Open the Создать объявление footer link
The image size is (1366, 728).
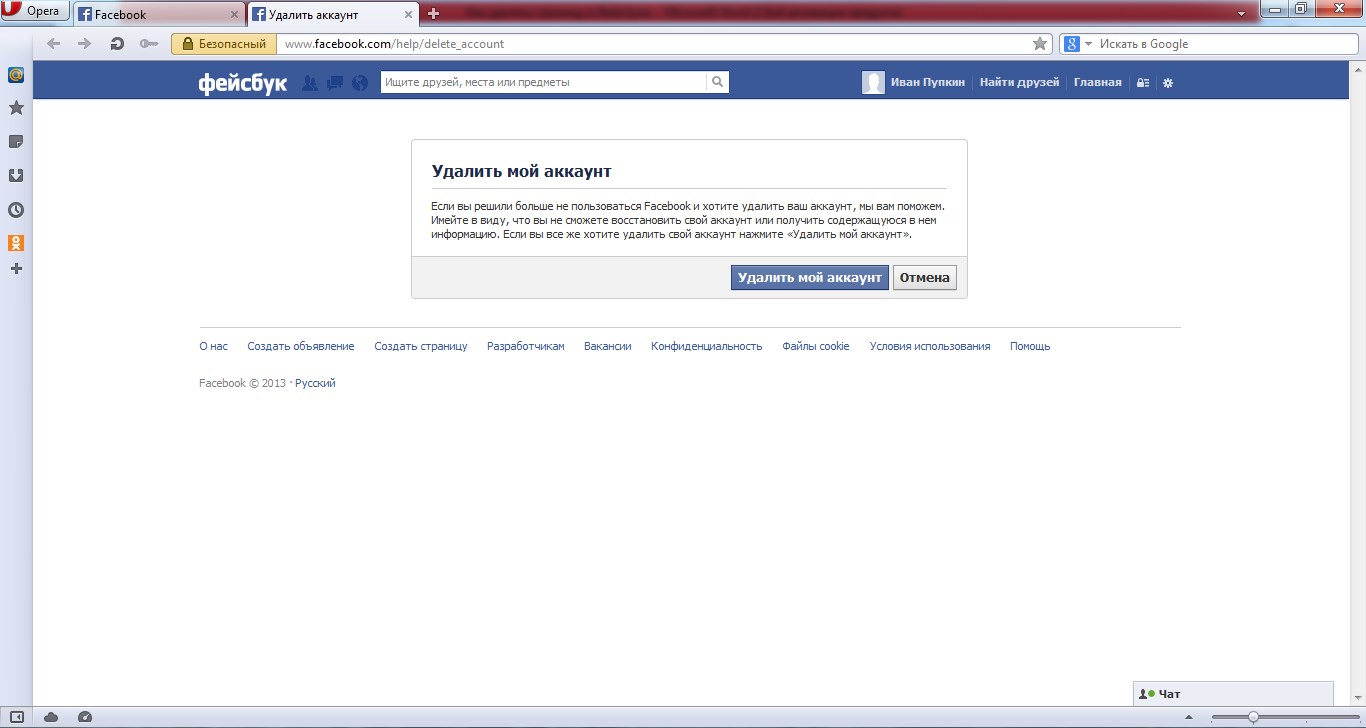[301, 346]
